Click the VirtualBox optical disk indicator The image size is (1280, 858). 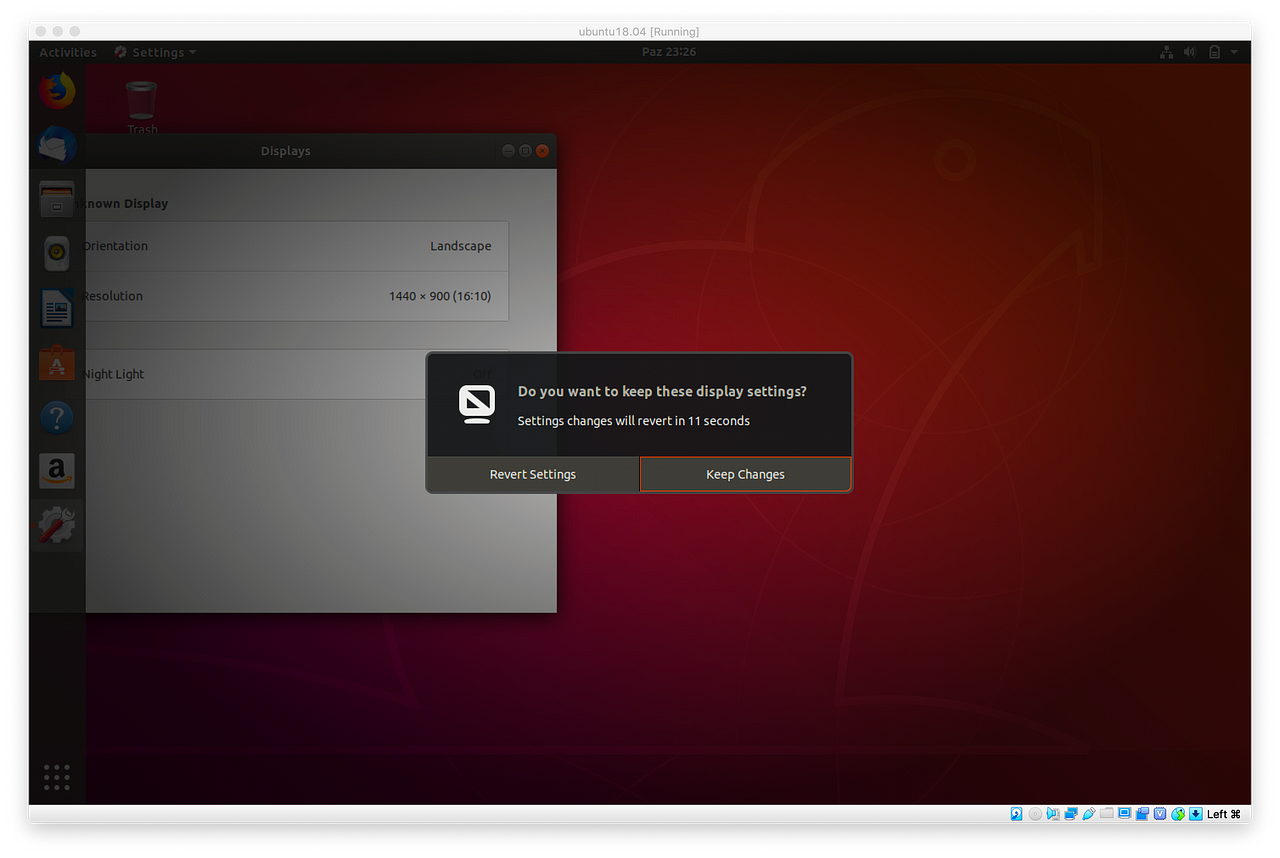pyautogui.click(x=1035, y=814)
